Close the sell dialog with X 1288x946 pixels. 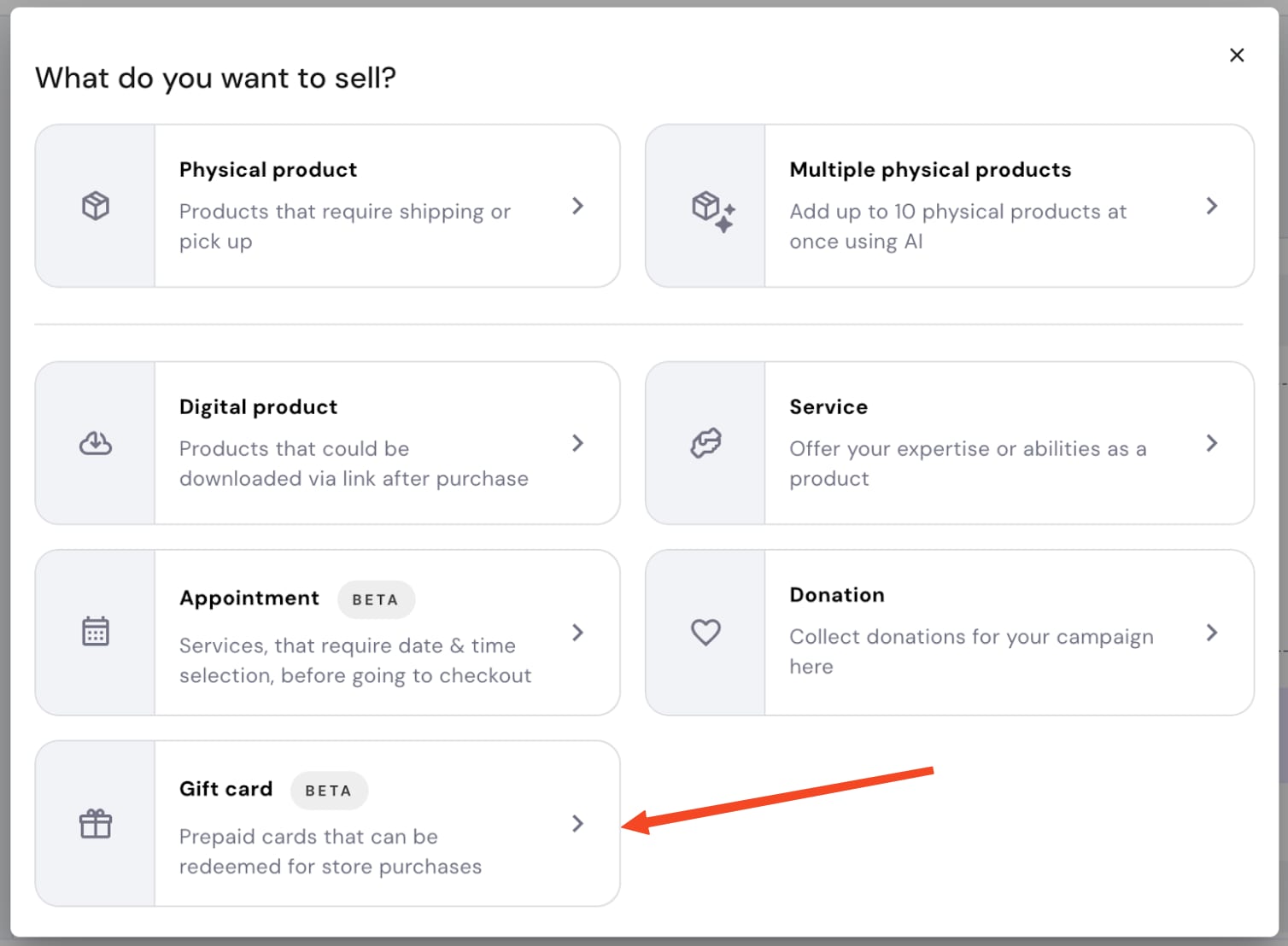point(1236,55)
